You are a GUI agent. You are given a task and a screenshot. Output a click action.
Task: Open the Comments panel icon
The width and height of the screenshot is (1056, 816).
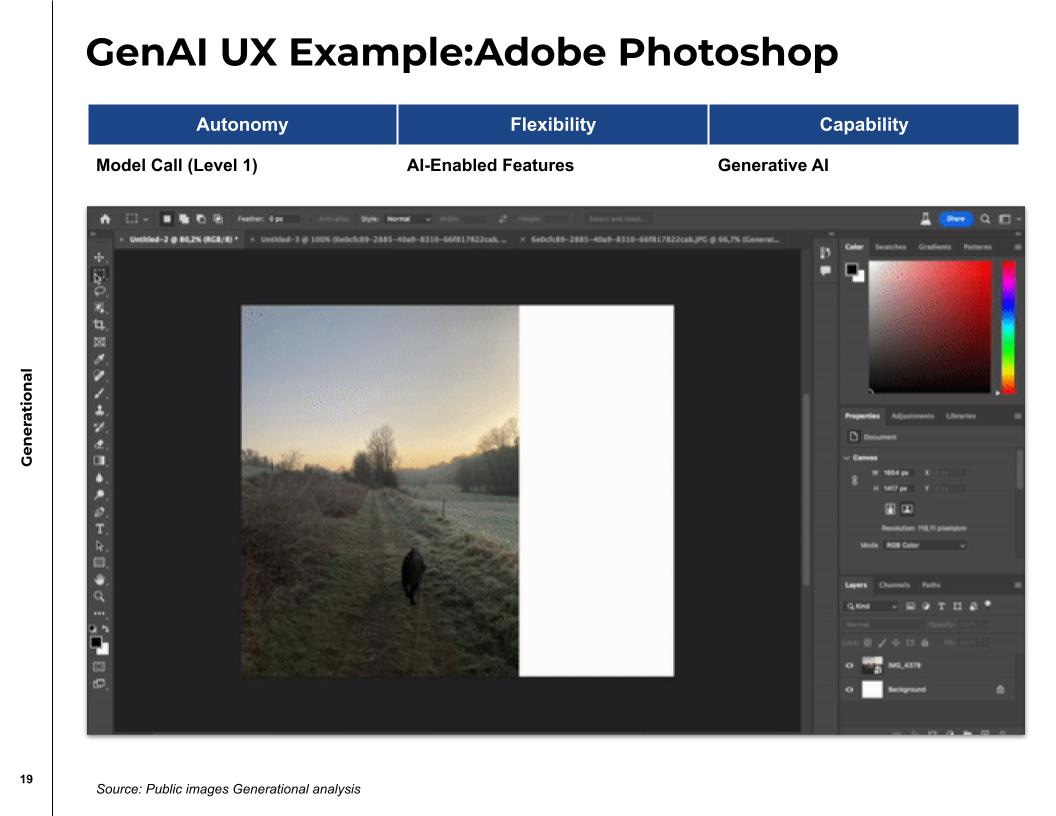pyautogui.click(x=825, y=271)
